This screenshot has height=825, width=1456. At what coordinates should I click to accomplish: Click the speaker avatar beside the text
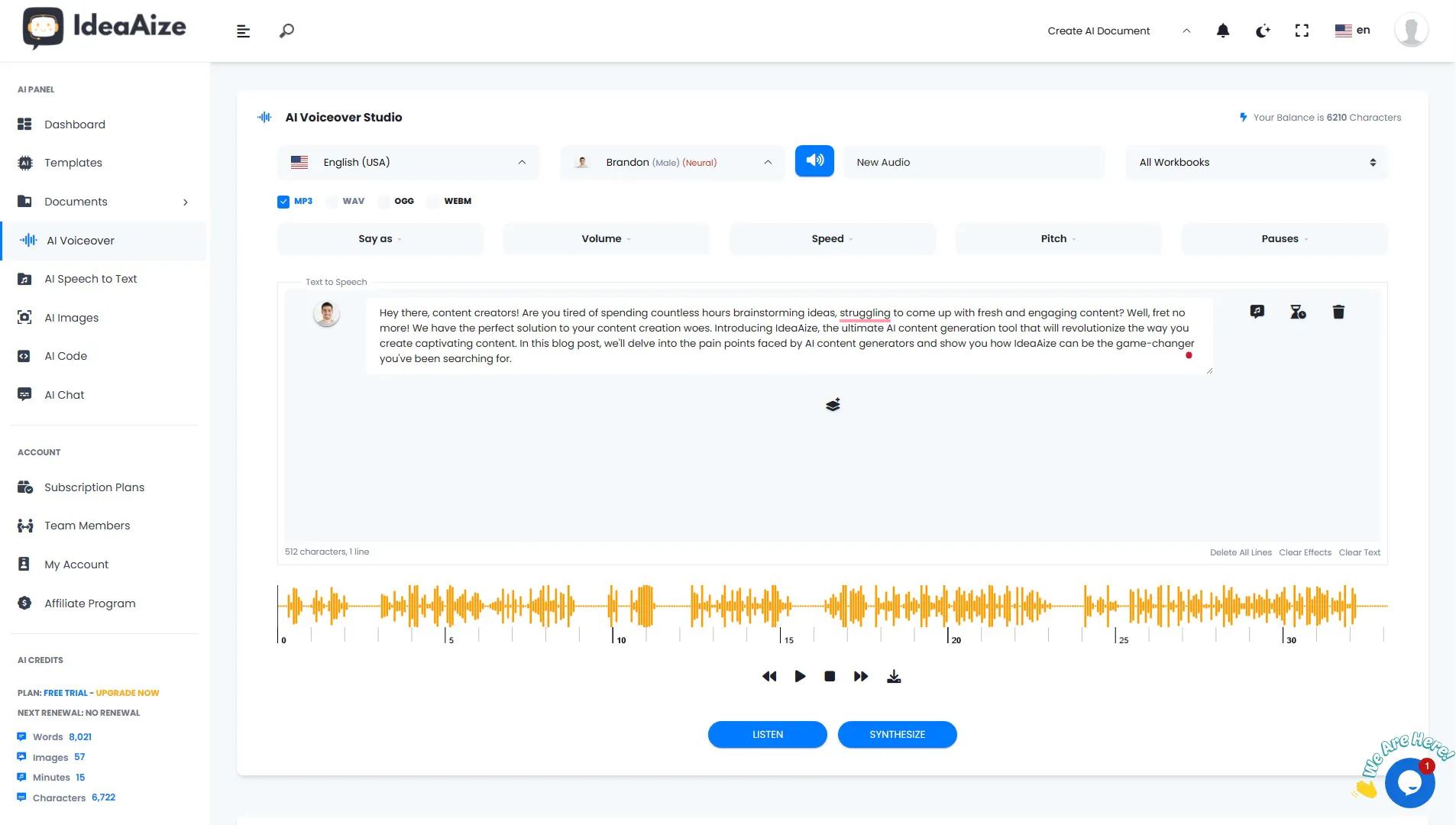pyautogui.click(x=326, y=313)
